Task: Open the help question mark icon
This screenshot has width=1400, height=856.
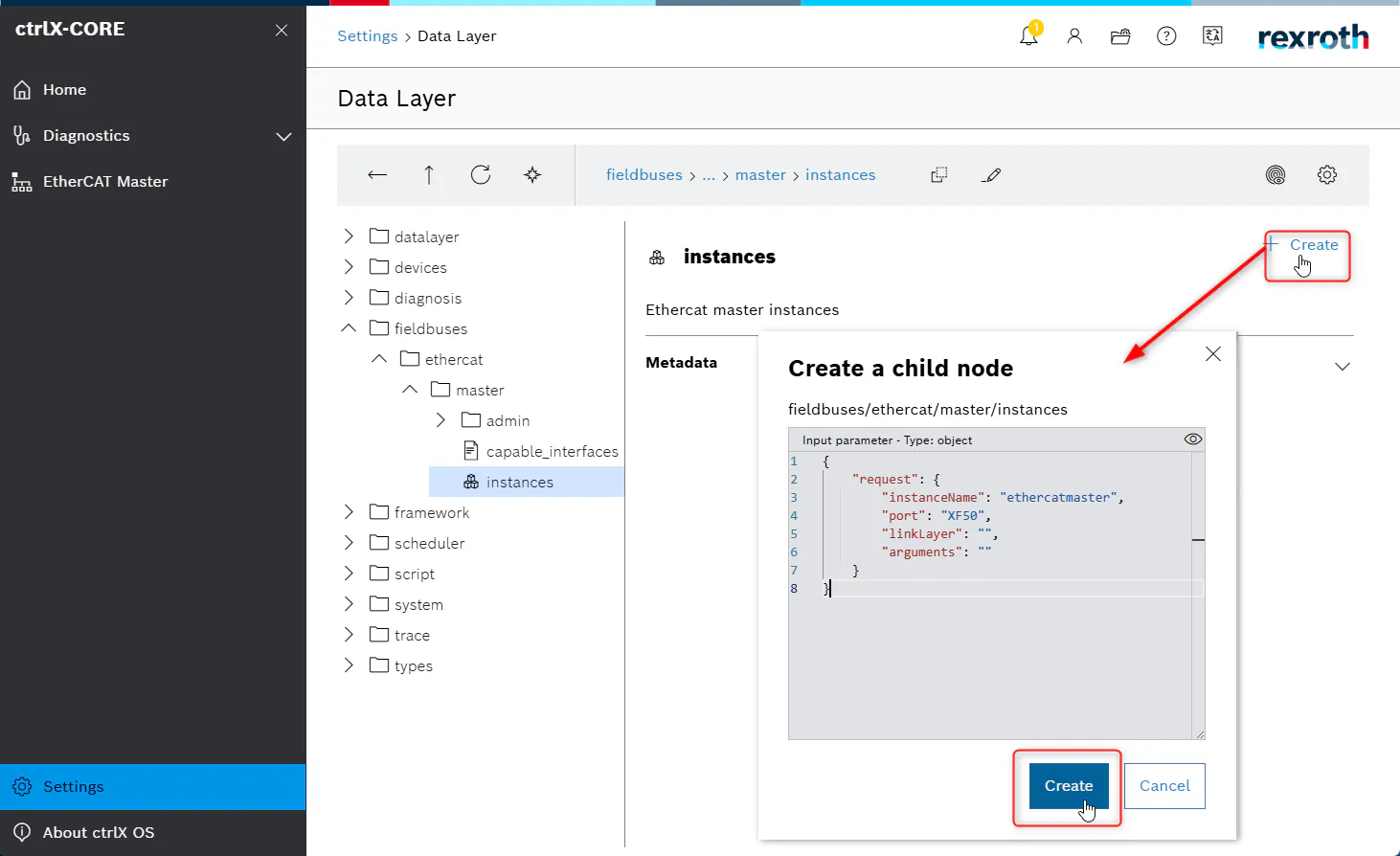Action: [x=1166, y=36]
